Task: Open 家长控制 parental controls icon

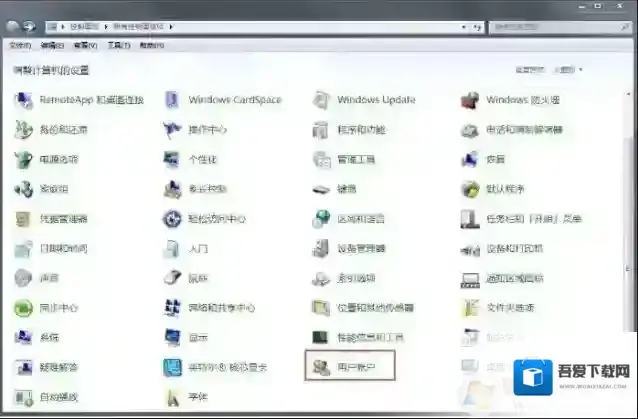Action: 172,189
